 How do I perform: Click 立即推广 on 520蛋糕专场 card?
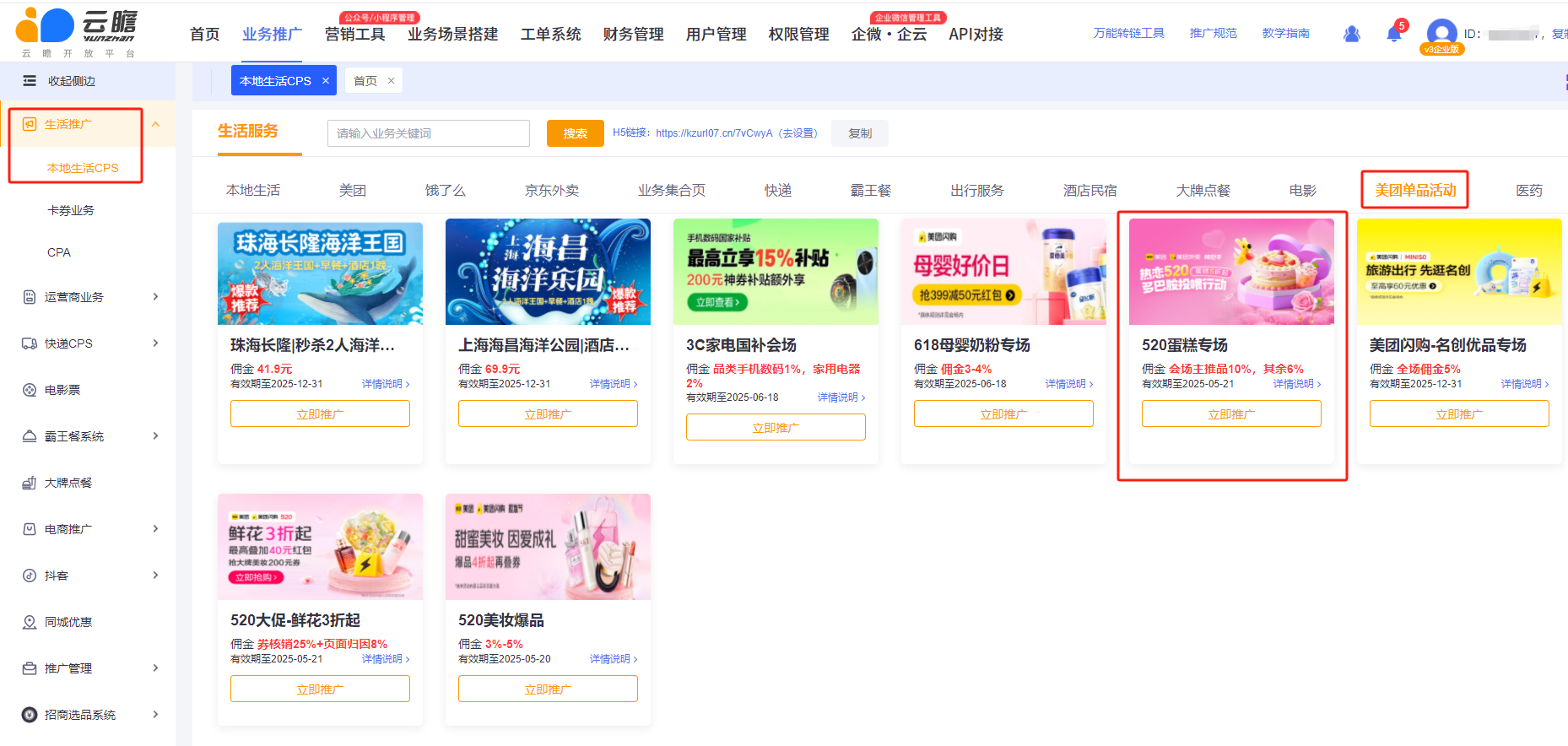[x=1231, y=414]
